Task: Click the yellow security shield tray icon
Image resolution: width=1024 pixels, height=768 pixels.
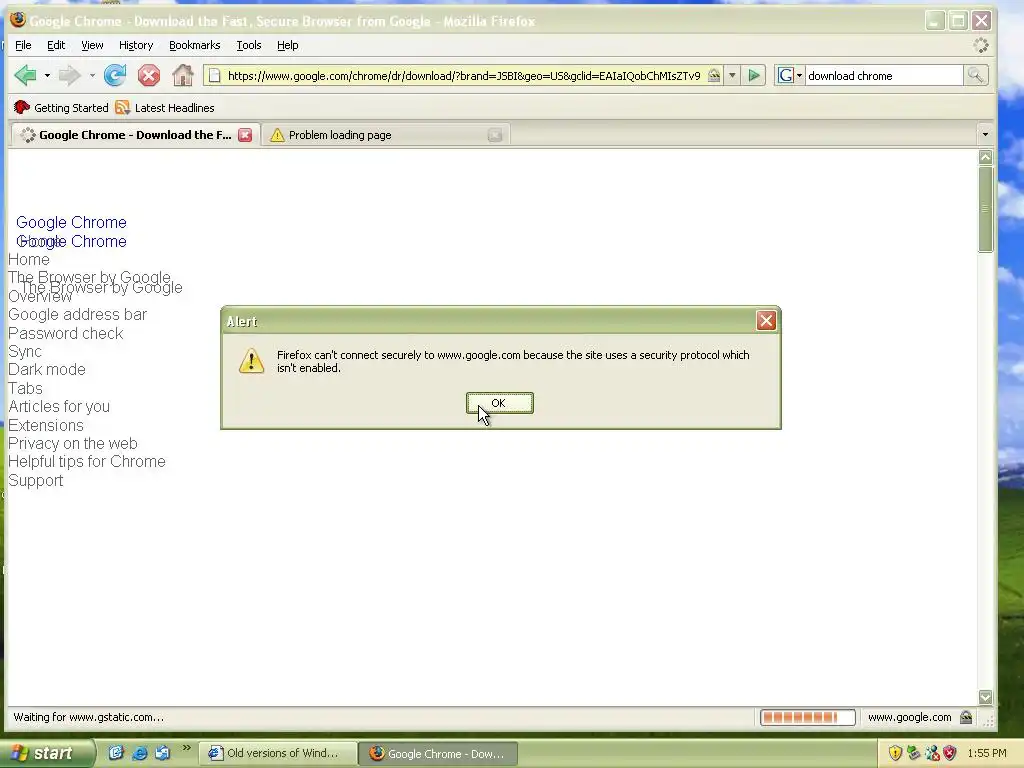Action: click(895, 753)
